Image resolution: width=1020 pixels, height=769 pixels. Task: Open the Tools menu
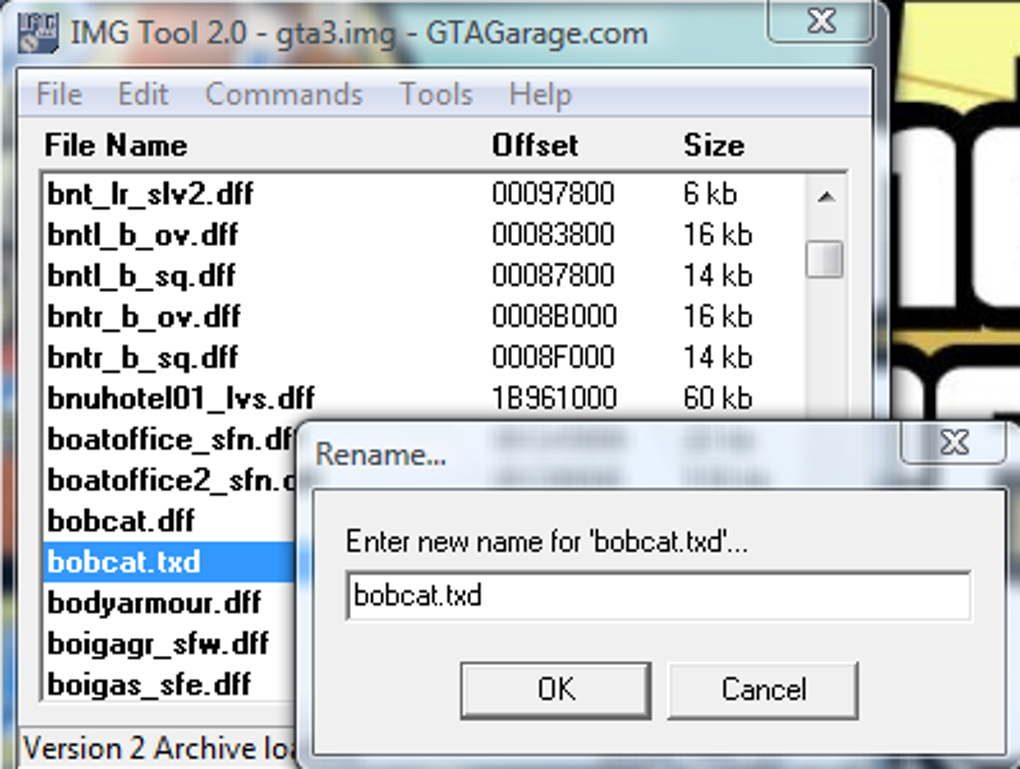436,94
